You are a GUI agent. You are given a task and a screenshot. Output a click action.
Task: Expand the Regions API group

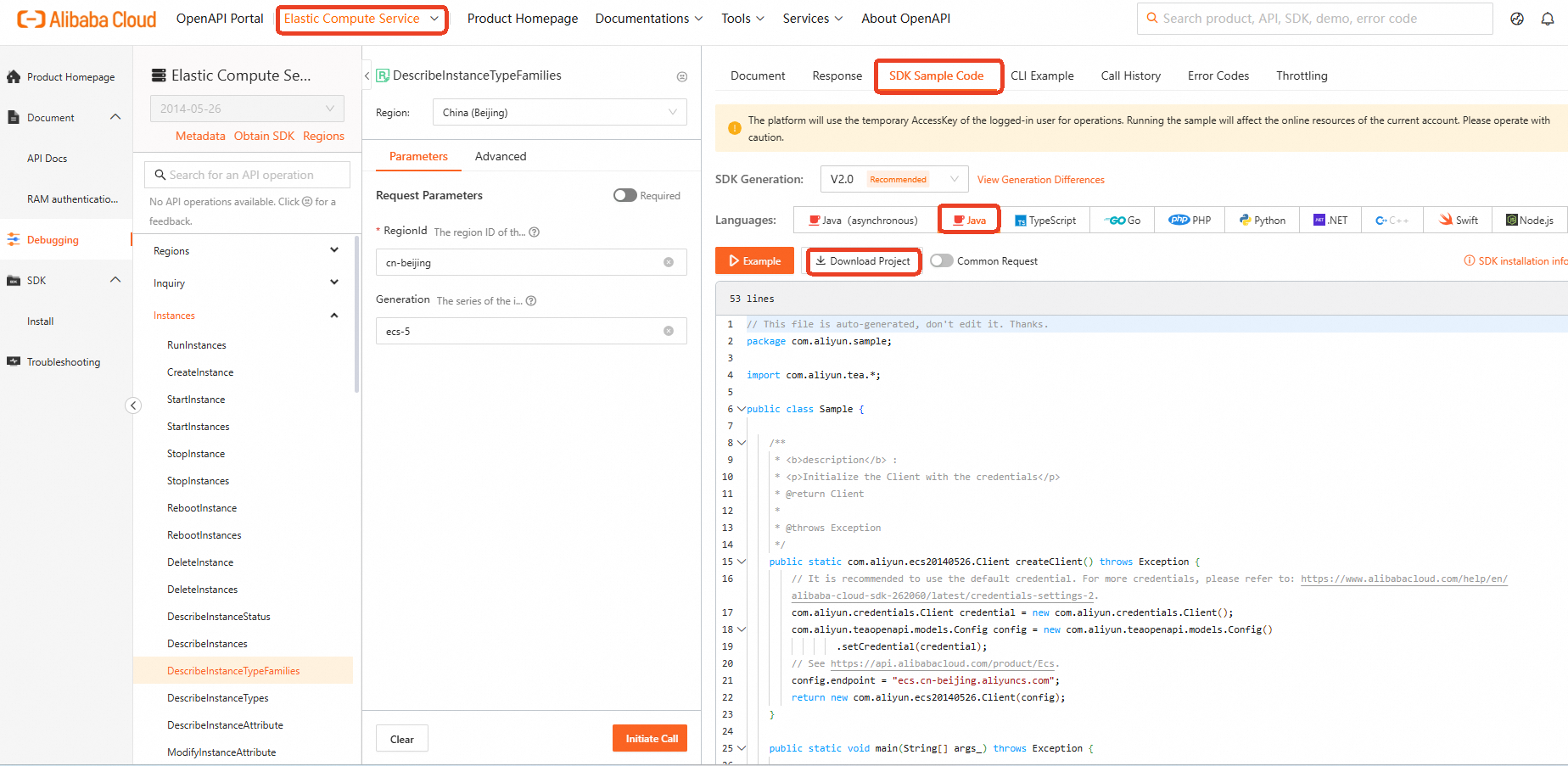(246, 250)
